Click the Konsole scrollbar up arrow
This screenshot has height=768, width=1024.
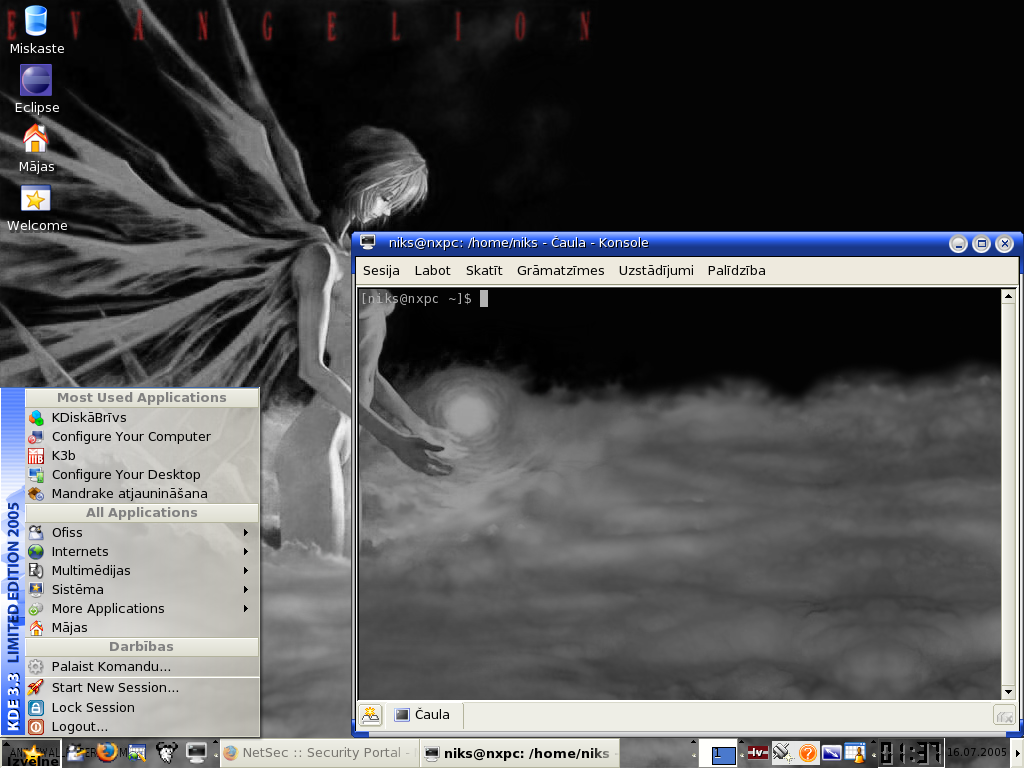click(1008, 296)
